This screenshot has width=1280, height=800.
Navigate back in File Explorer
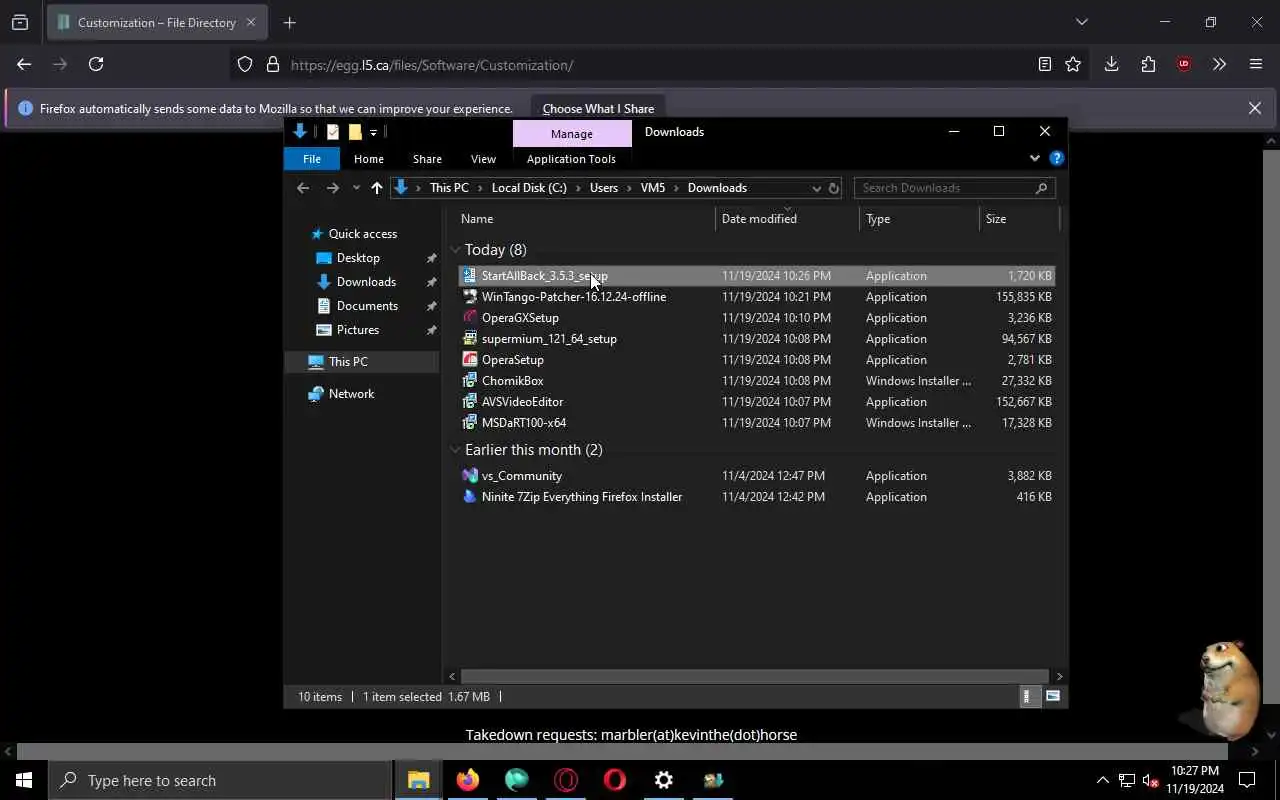click(303, 188)
